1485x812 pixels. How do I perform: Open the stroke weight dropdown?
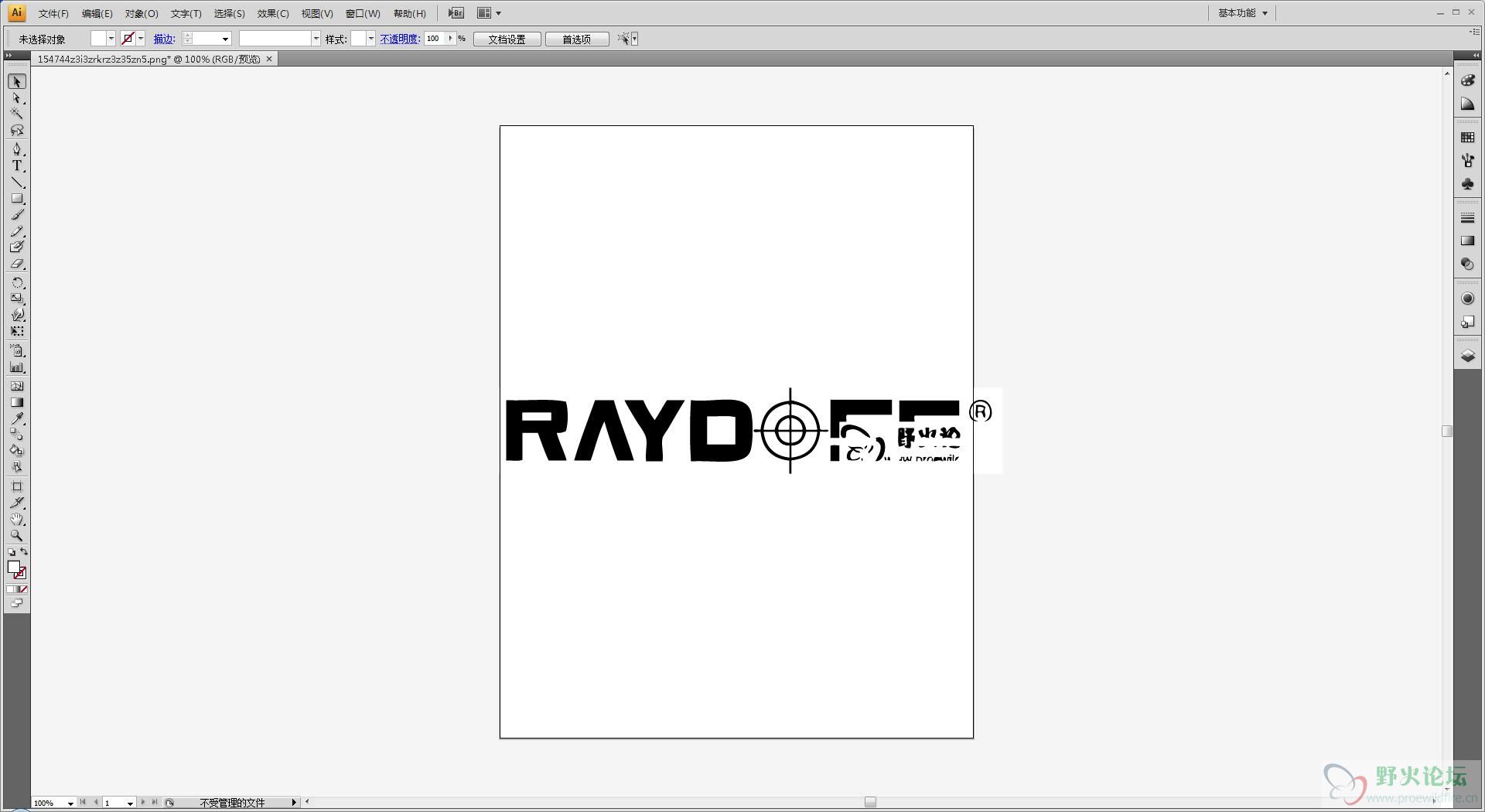tap(225, 39)
